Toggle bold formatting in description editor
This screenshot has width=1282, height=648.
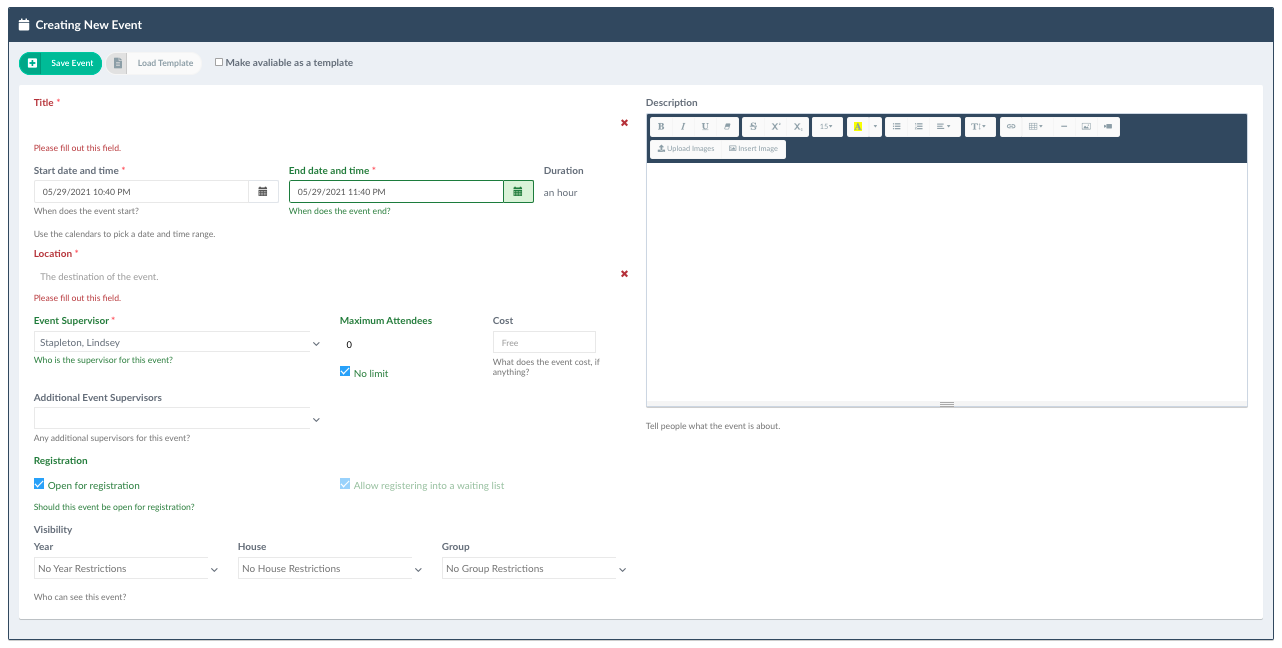(661, 127)
